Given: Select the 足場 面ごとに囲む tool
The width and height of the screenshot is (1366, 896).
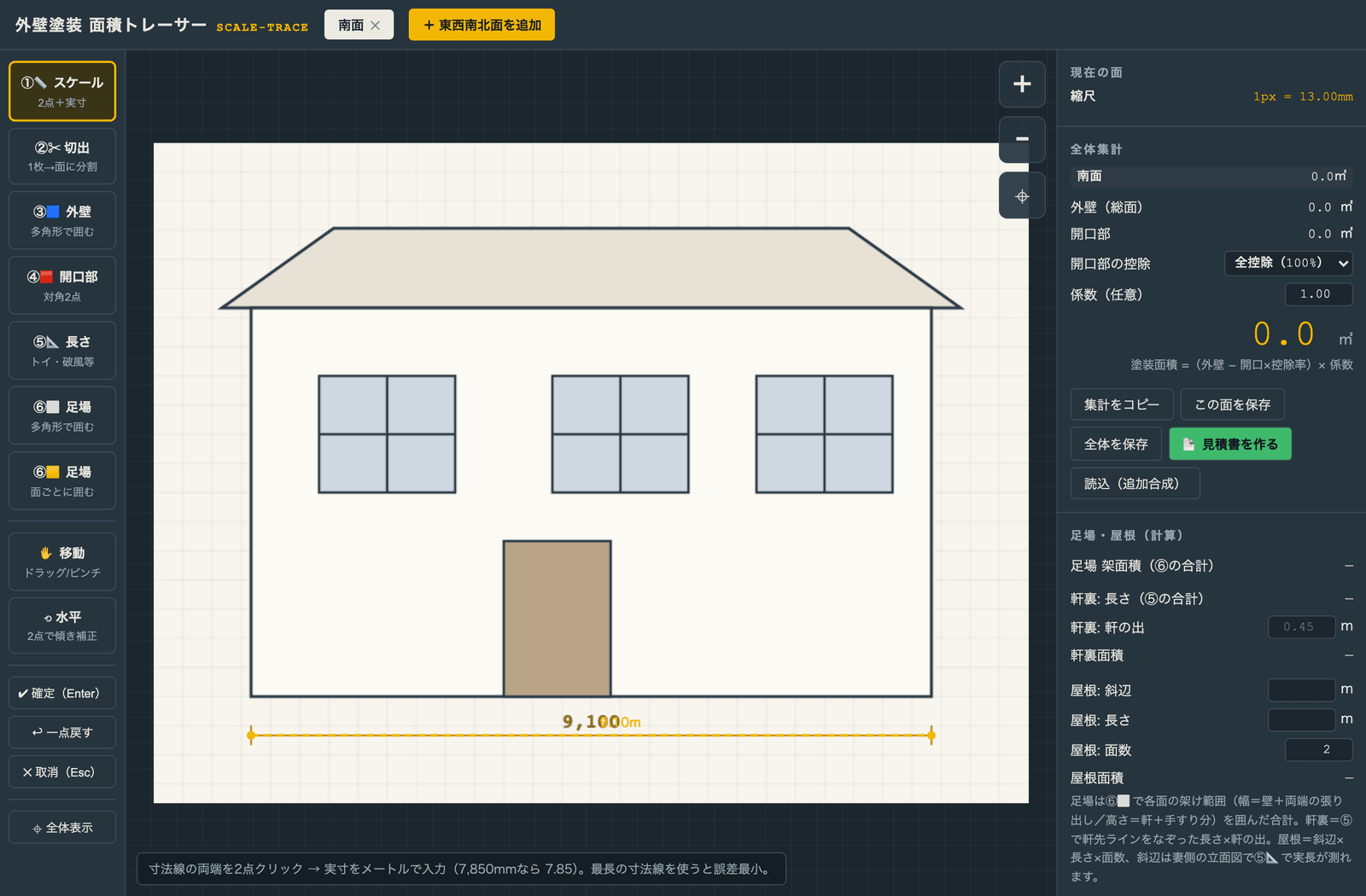Looking at the screenshot, I should pos(62,481).
